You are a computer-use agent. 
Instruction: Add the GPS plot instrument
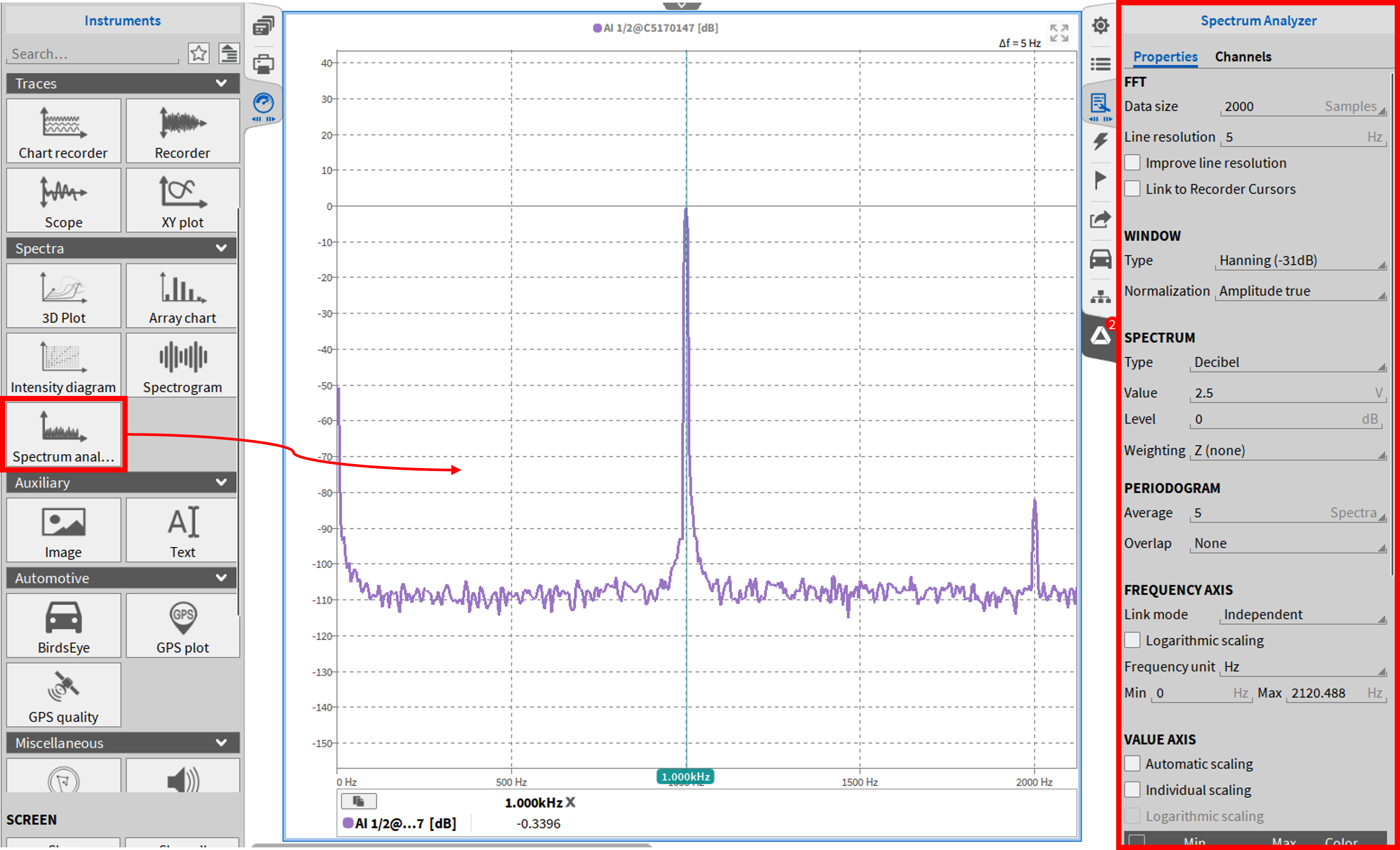point(182,625)
